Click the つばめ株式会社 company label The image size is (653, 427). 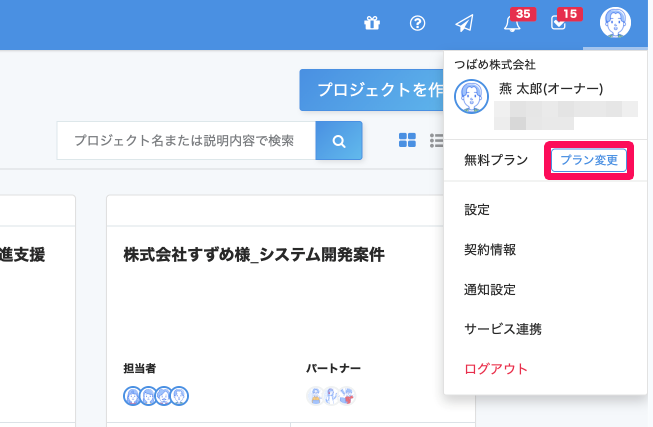(495, 65)
